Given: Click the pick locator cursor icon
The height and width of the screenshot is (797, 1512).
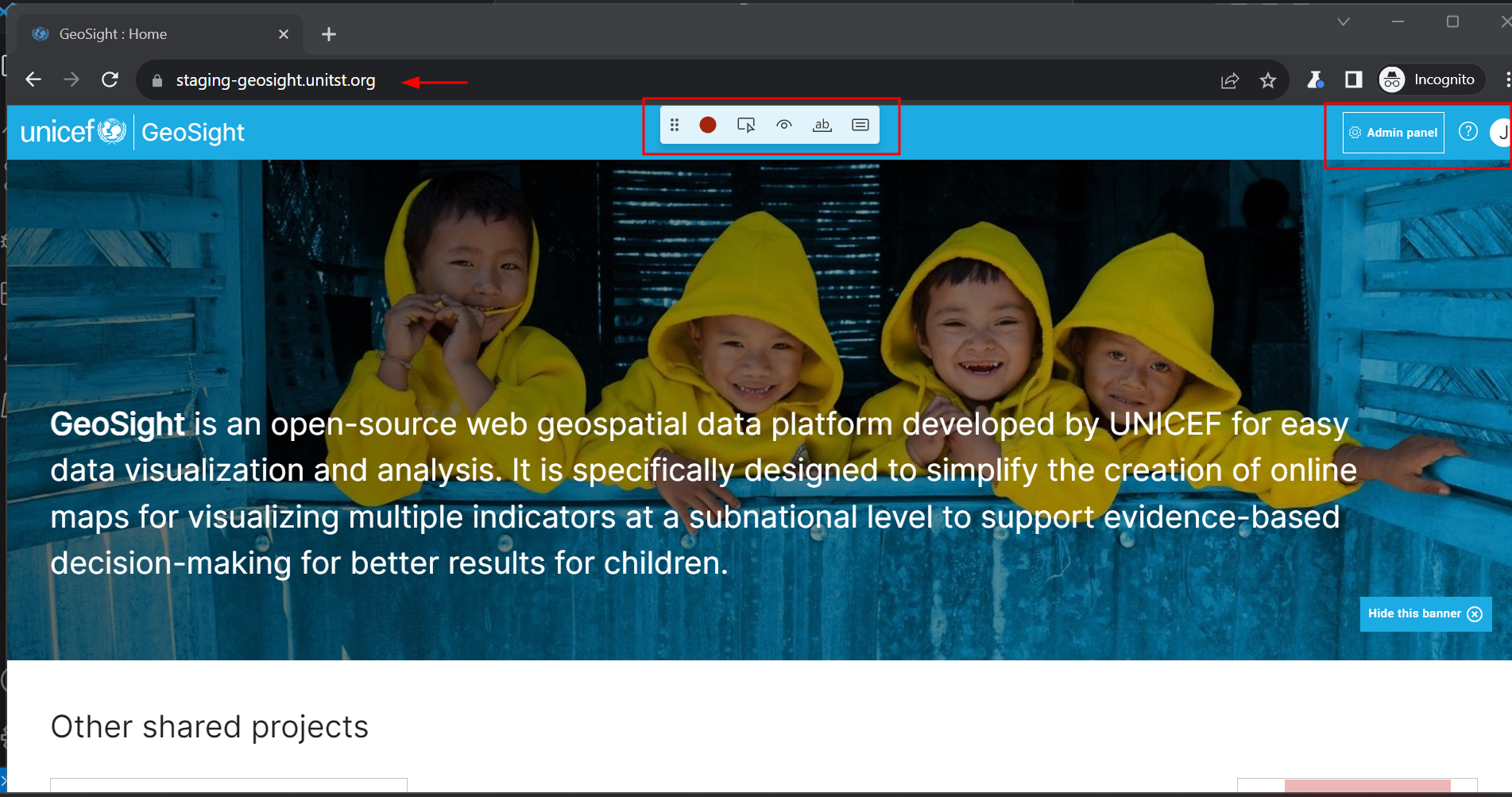Looking at the screenshot, I should pos(746,125).
